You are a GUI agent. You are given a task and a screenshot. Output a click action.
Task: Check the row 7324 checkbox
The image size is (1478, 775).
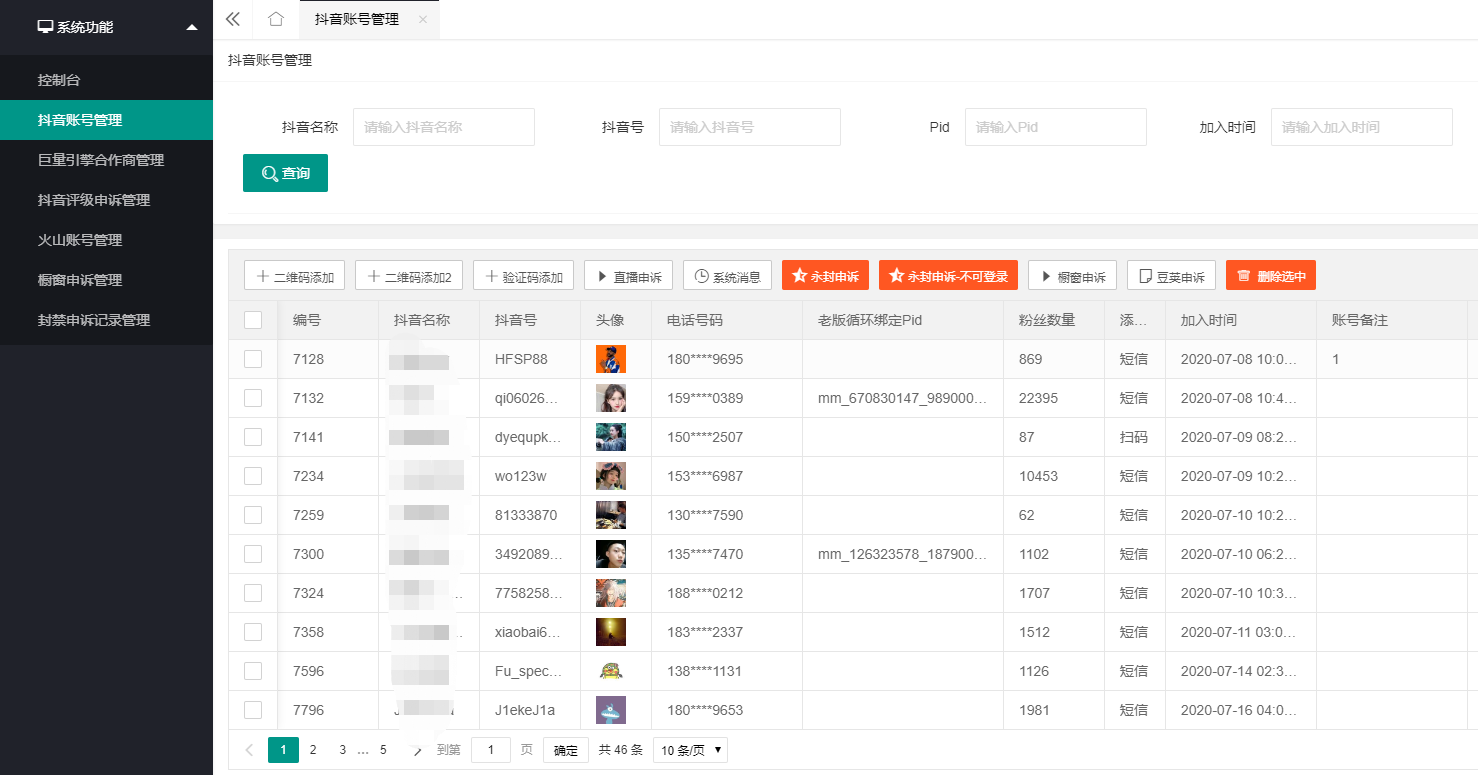pos(253,593)
